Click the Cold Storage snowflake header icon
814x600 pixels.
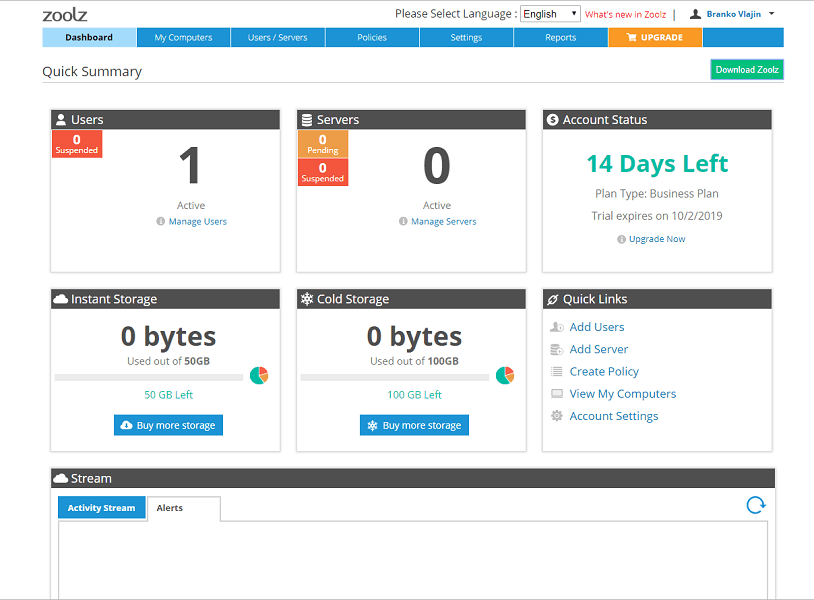click(307, 299)
